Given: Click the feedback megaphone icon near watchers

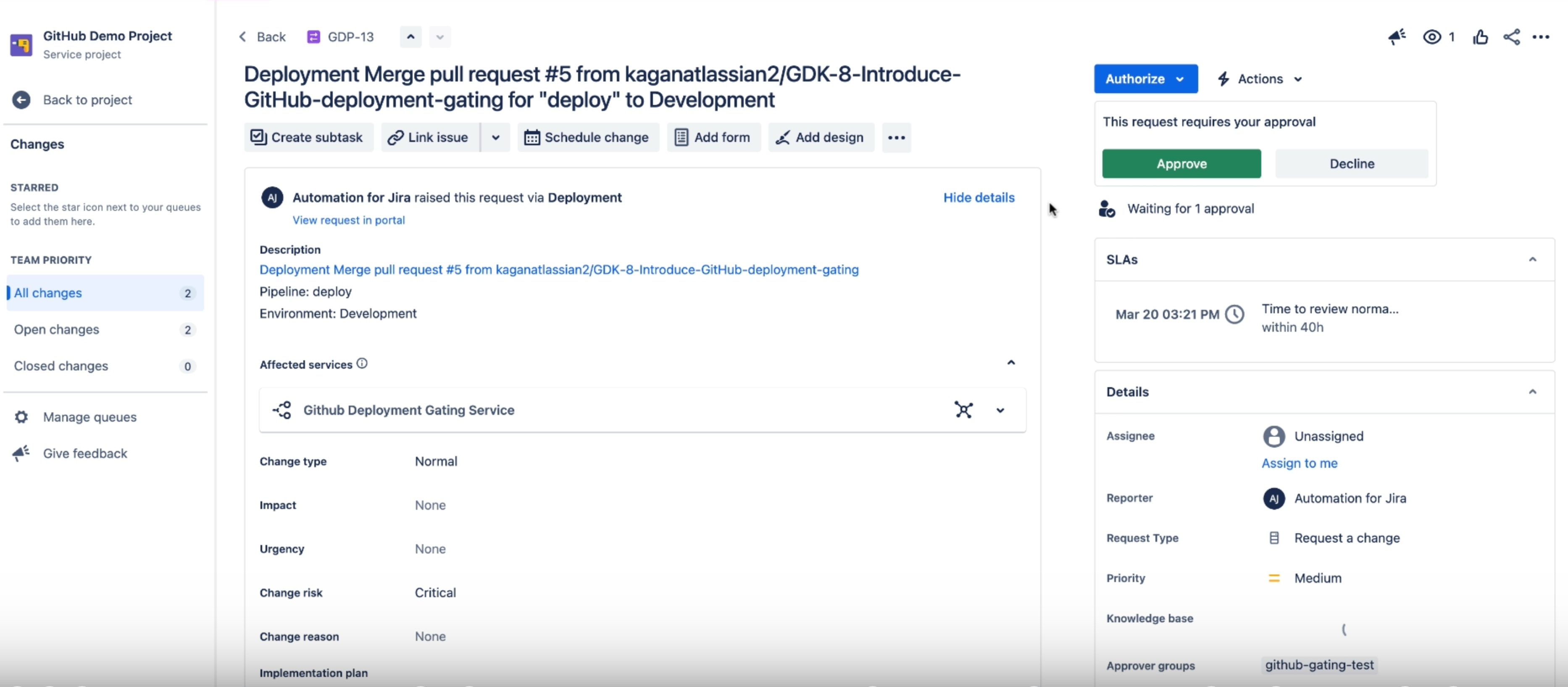Looking at the screenshot, I should pyautogui.click(x=1397, y=37).
